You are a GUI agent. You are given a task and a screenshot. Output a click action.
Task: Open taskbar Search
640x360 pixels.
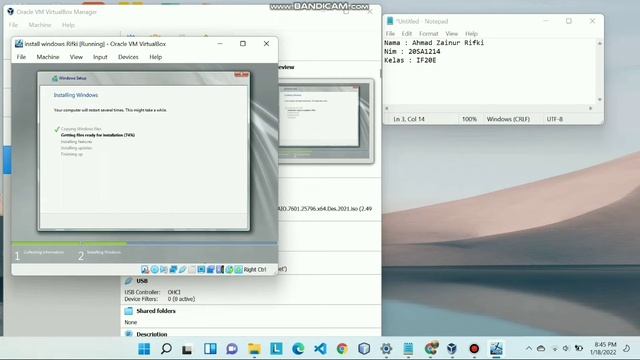166,349
